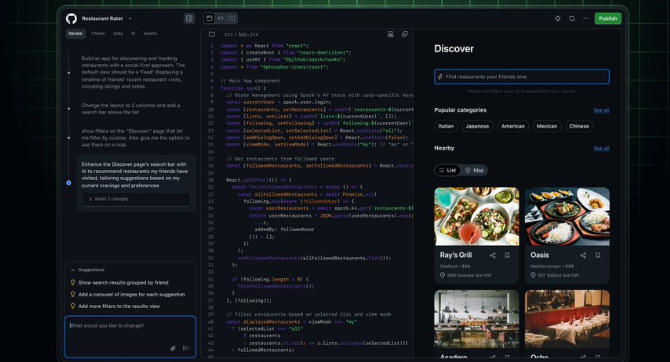Click the sparkle icon in the search field
This screenshot has height=362, width=670.
(441, 77)
